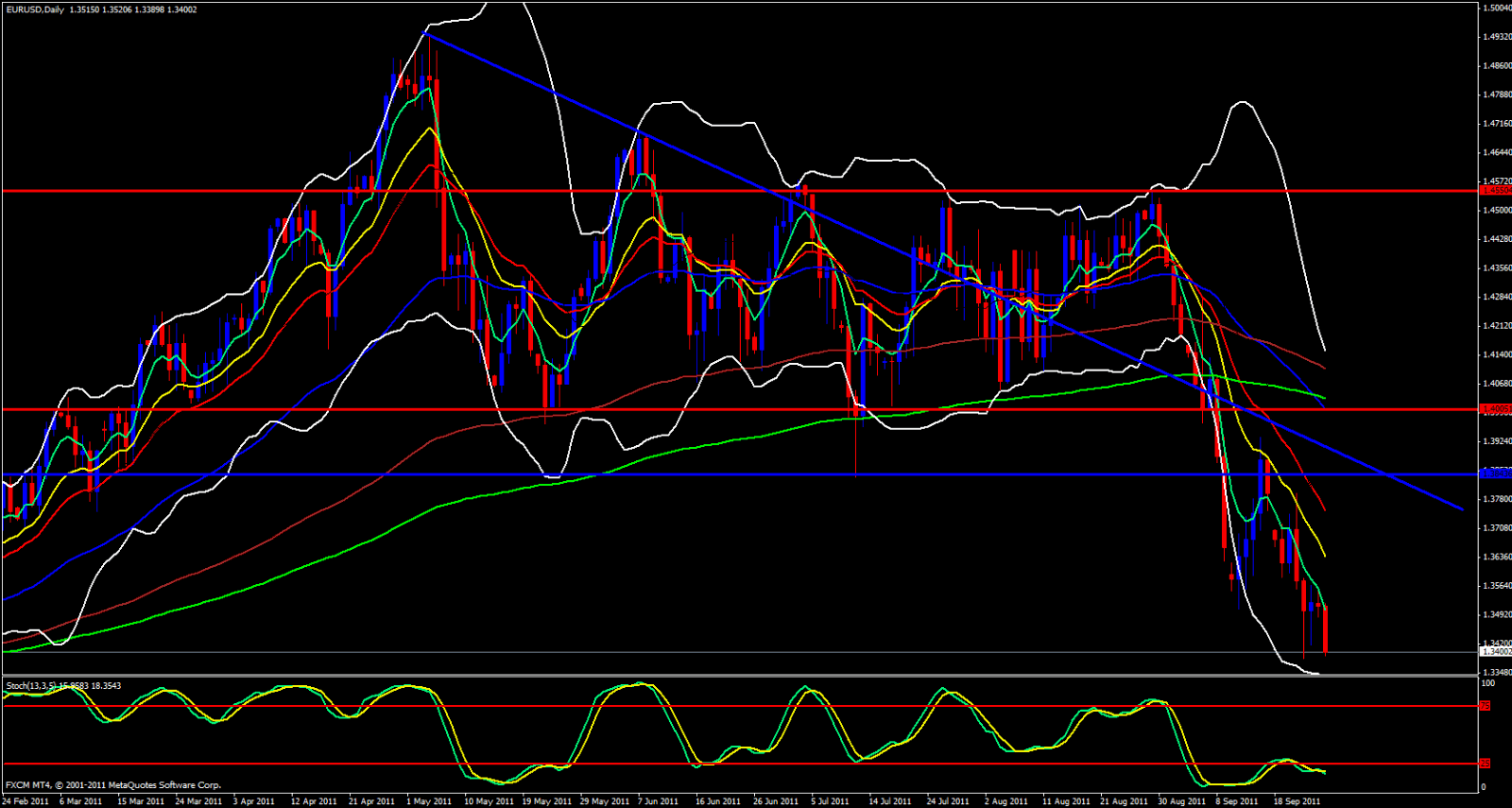Click the stochastic 75 level marker
Image resolution: width=1512 pixels, height=808 pixels.
coord(1486,706)
